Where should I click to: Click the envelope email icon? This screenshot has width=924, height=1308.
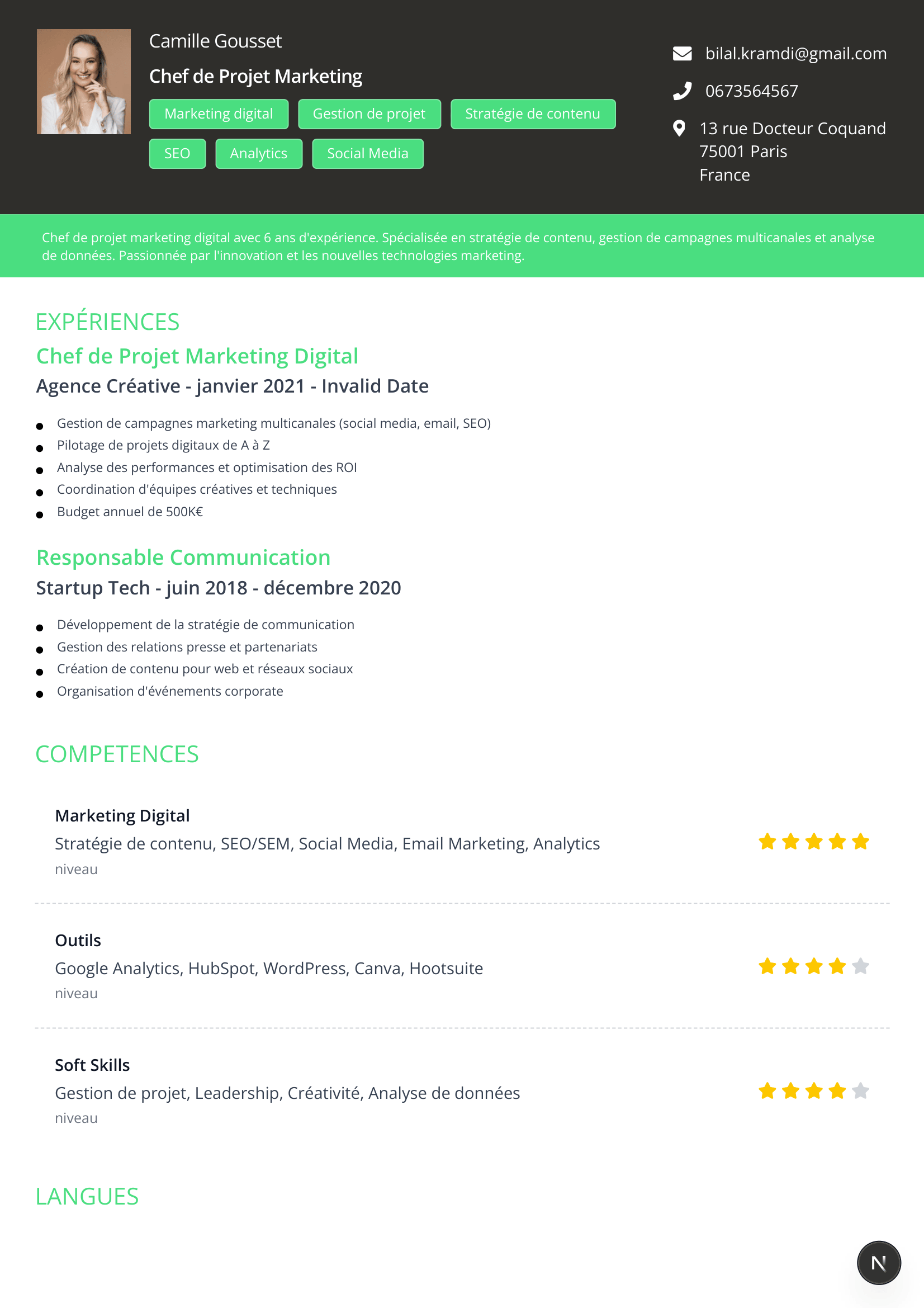[682, 54]
